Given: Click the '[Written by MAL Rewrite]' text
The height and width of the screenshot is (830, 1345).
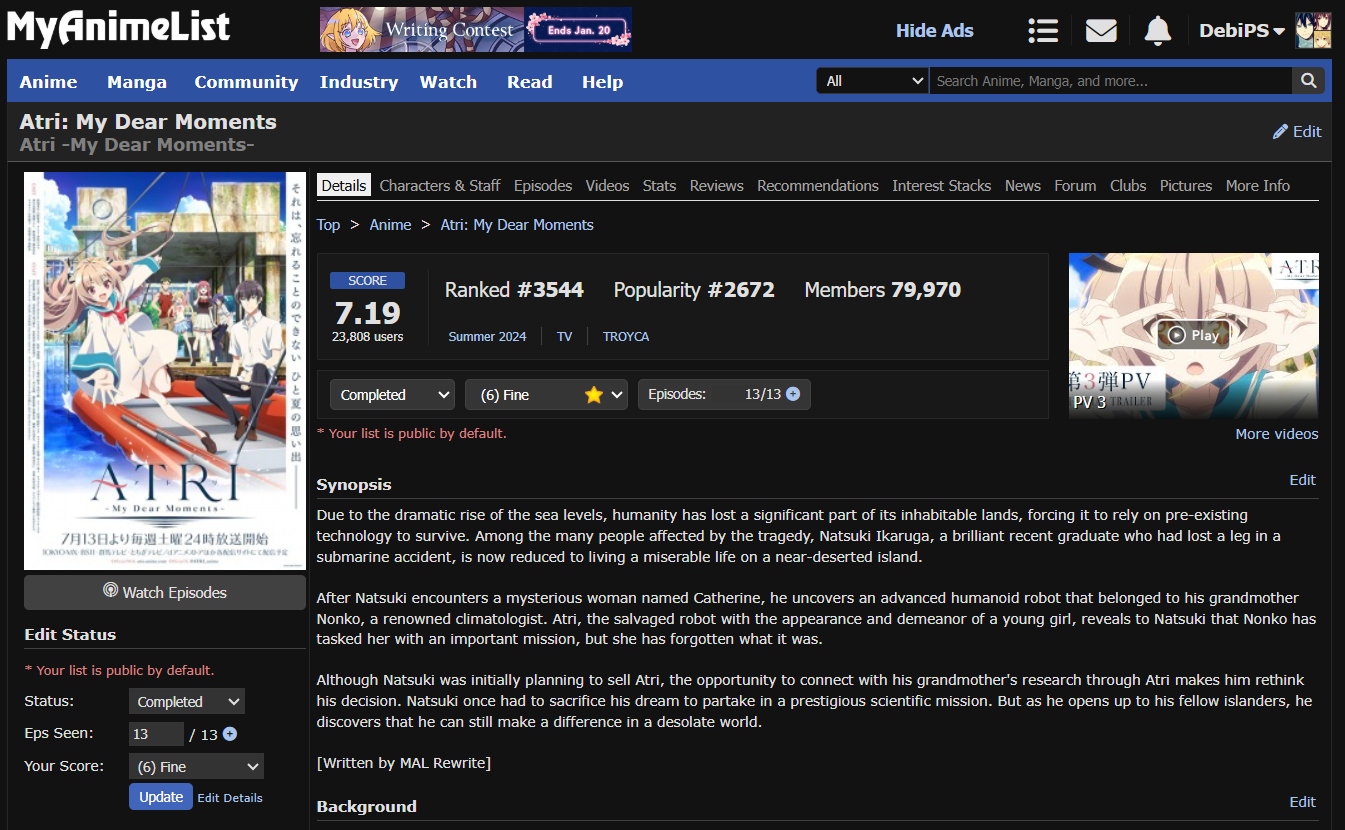Looking at the screenshot, I should 404,763.
